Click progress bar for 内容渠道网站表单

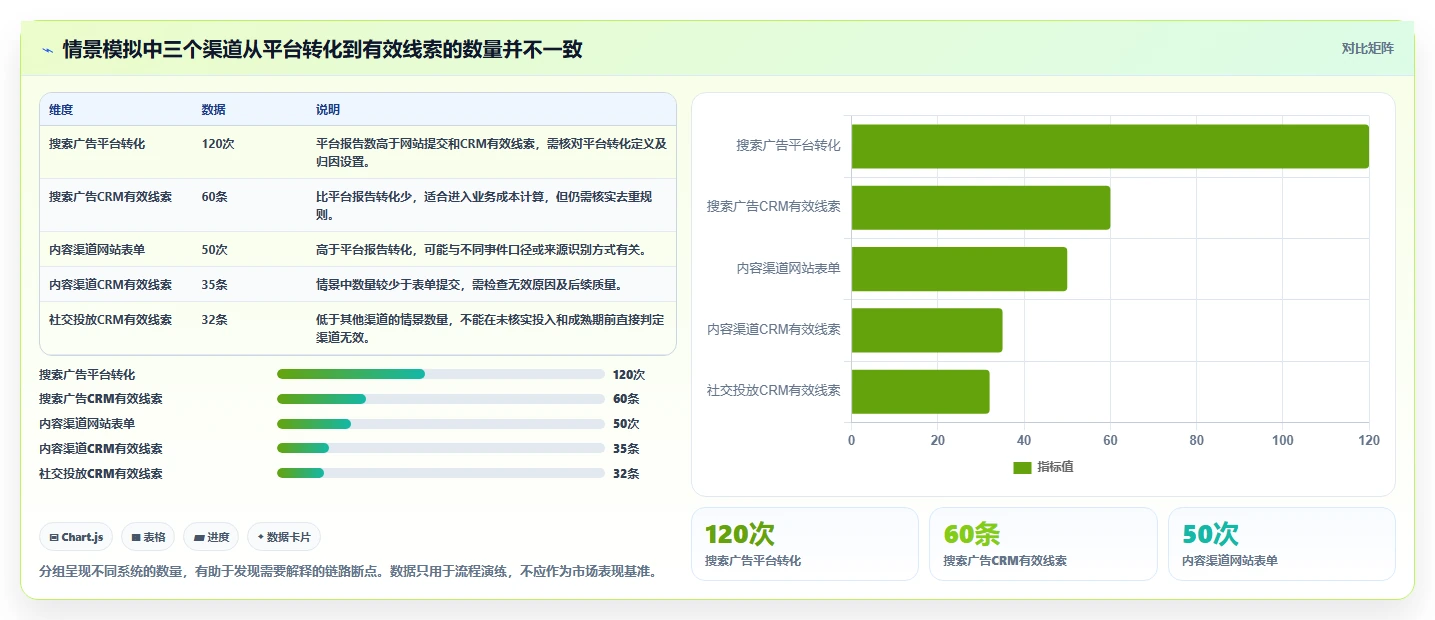(441, 424)
